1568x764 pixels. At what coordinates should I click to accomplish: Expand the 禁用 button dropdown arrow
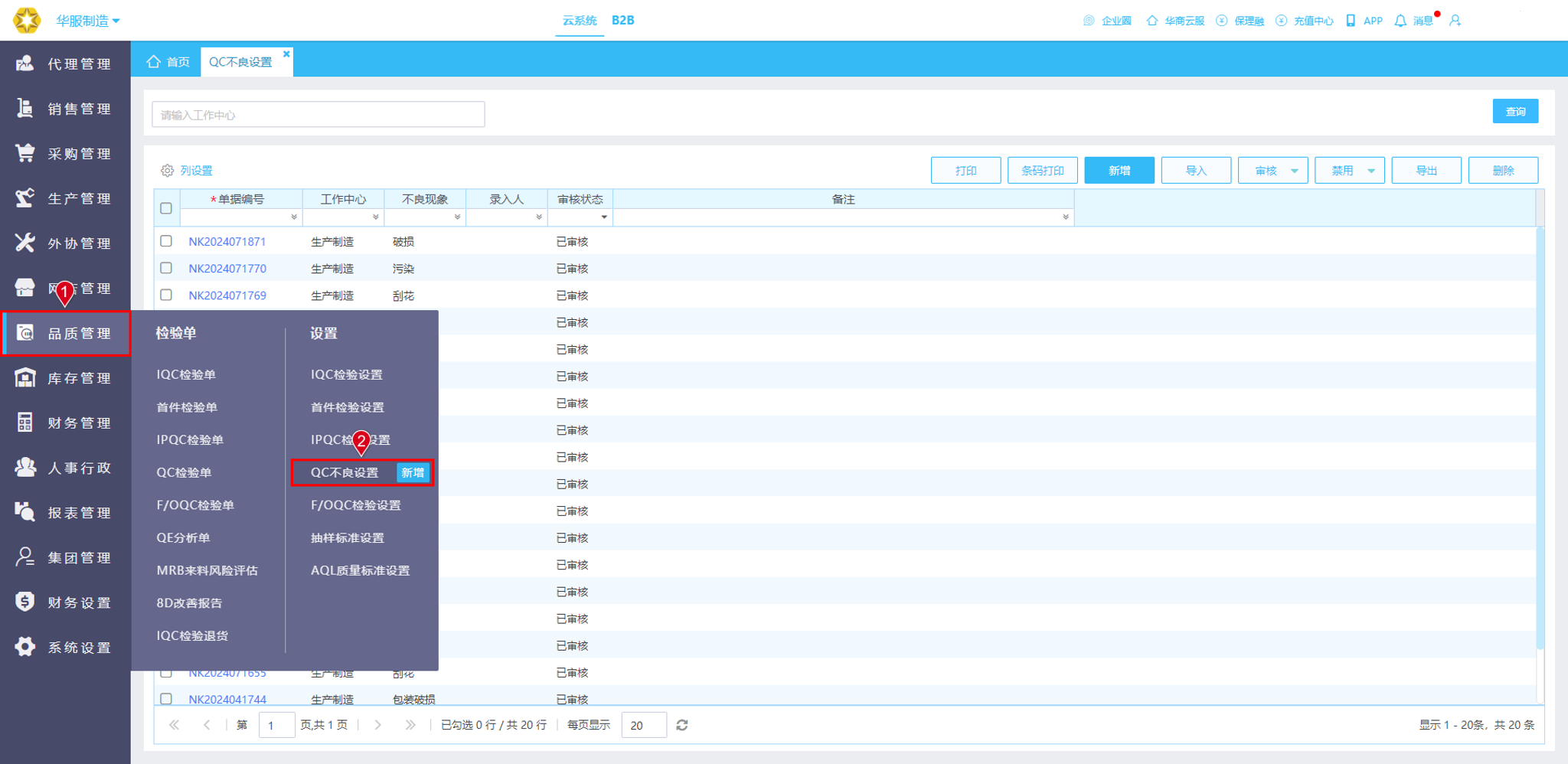[x=1371, y=171]
